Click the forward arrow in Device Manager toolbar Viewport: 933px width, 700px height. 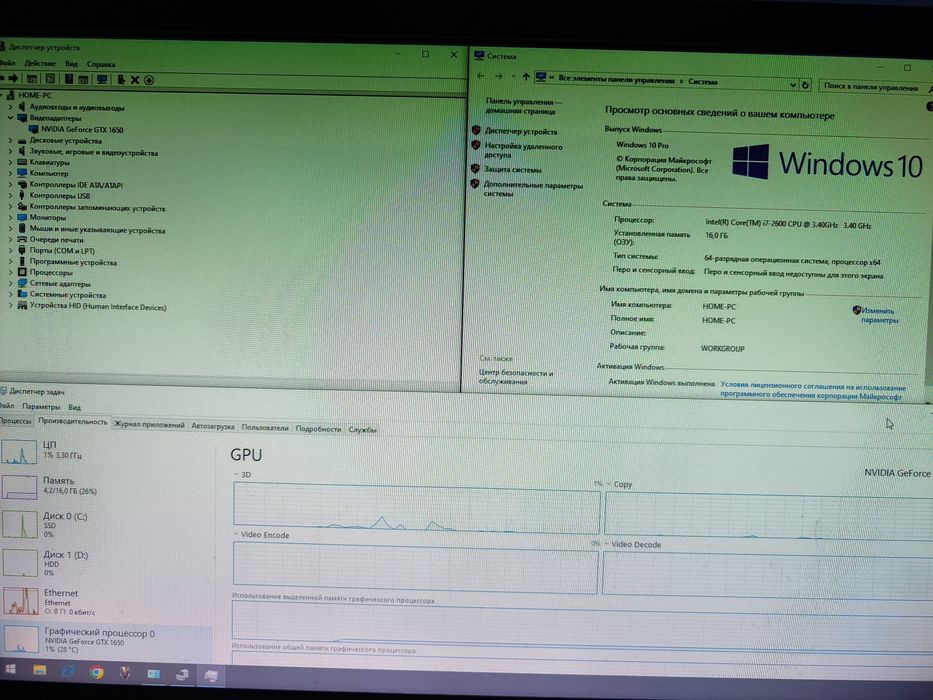click(x=14, y=78)
